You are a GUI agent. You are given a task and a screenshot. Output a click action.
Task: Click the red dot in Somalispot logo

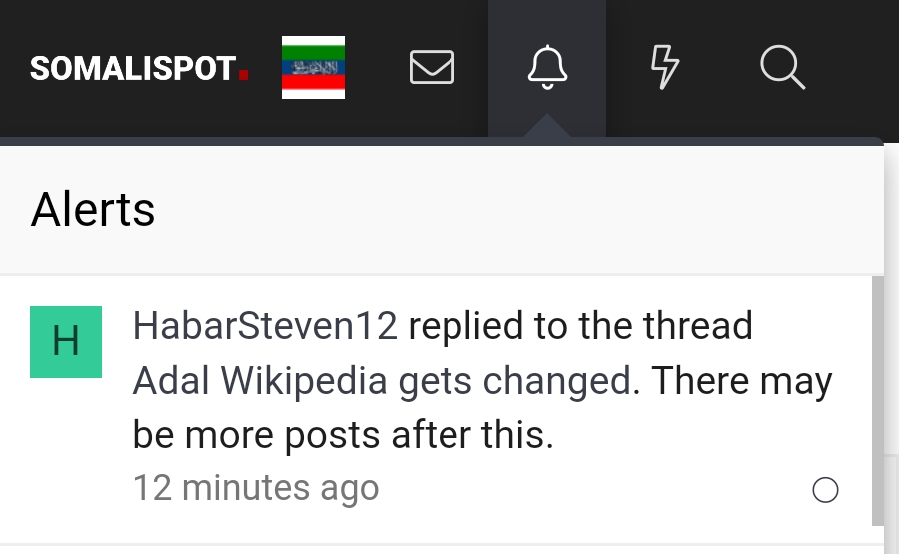coord(244,75)
